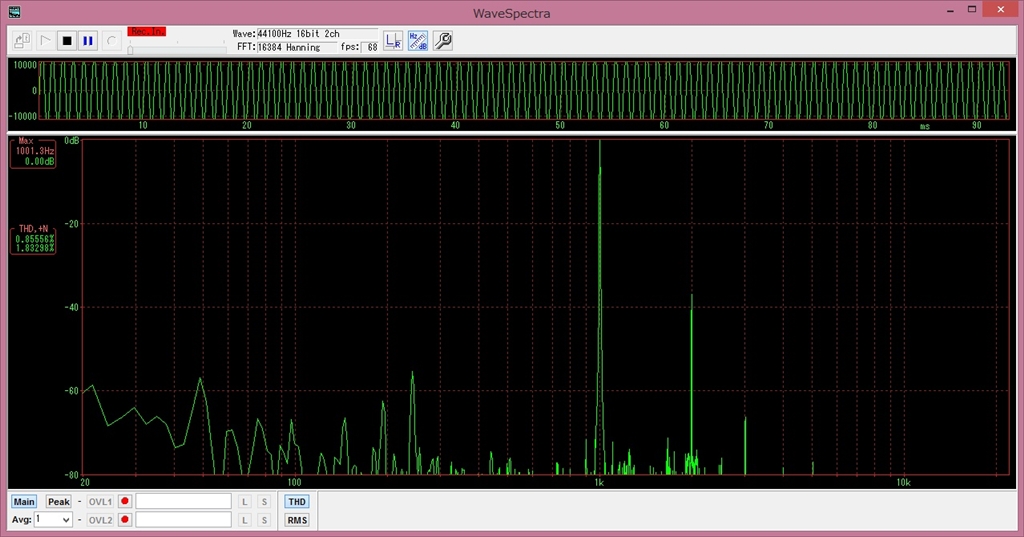
Task: Pause the measurement with the blue pause button
Action: (x=88, y=41)
